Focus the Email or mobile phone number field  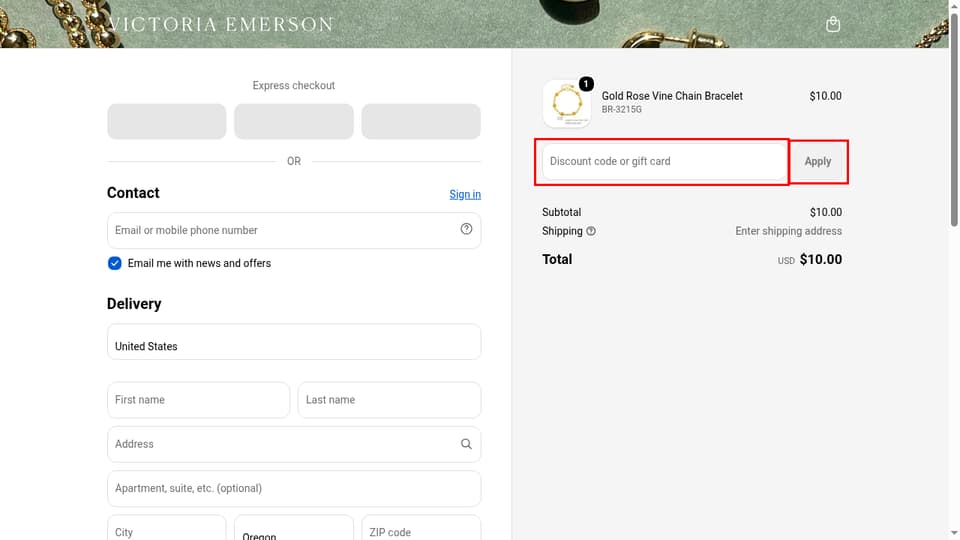294,230
